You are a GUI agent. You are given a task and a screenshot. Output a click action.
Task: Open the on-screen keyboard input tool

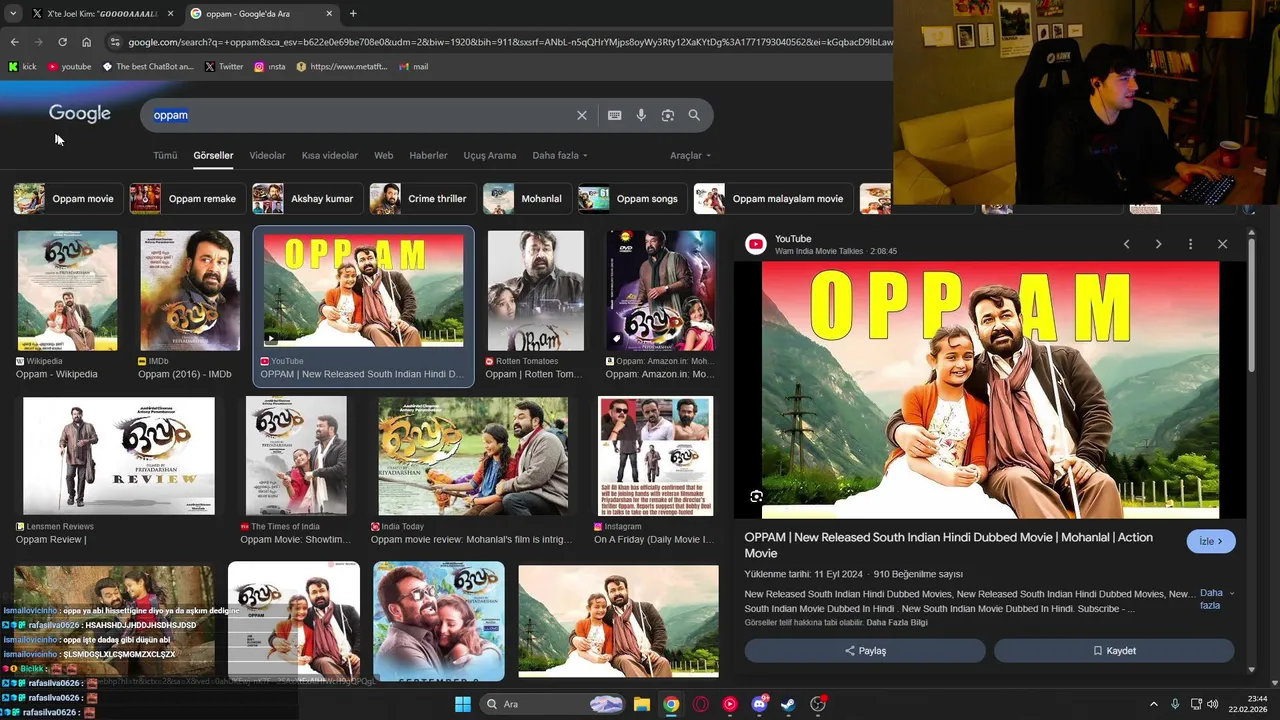[x=615, y=115]
